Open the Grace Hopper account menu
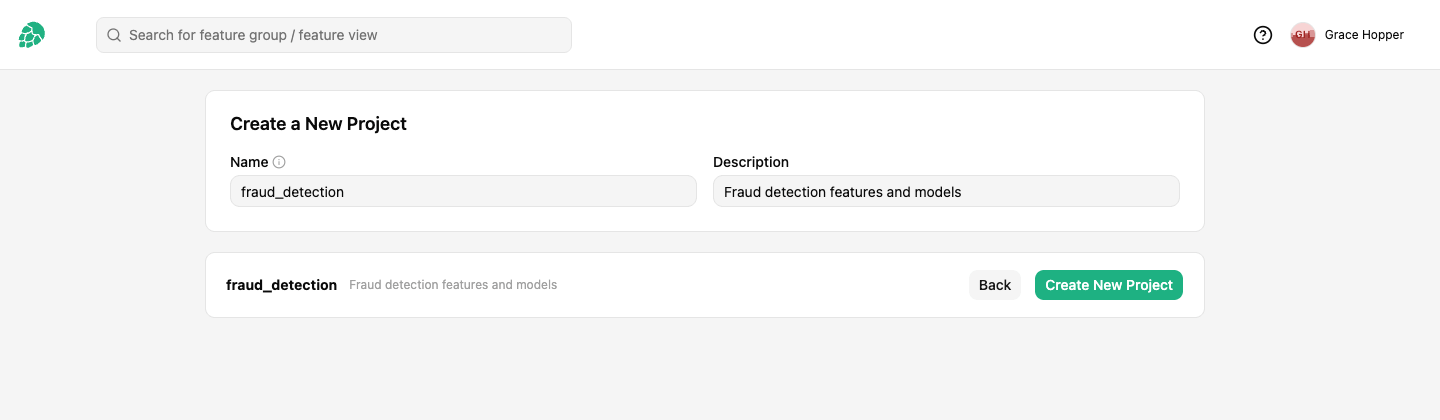1440x420 pixels. point(1364,35)
